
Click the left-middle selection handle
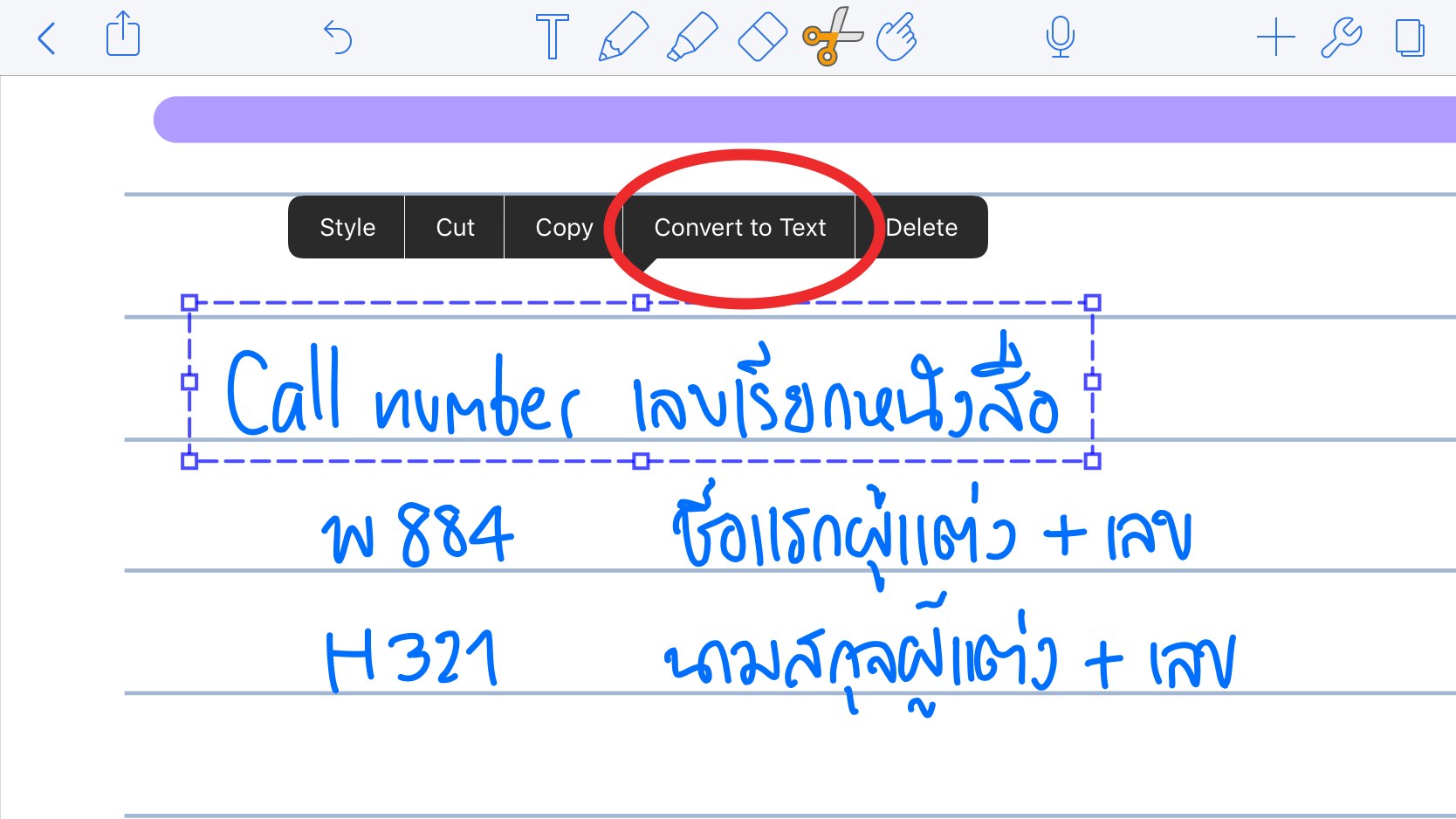189,382
